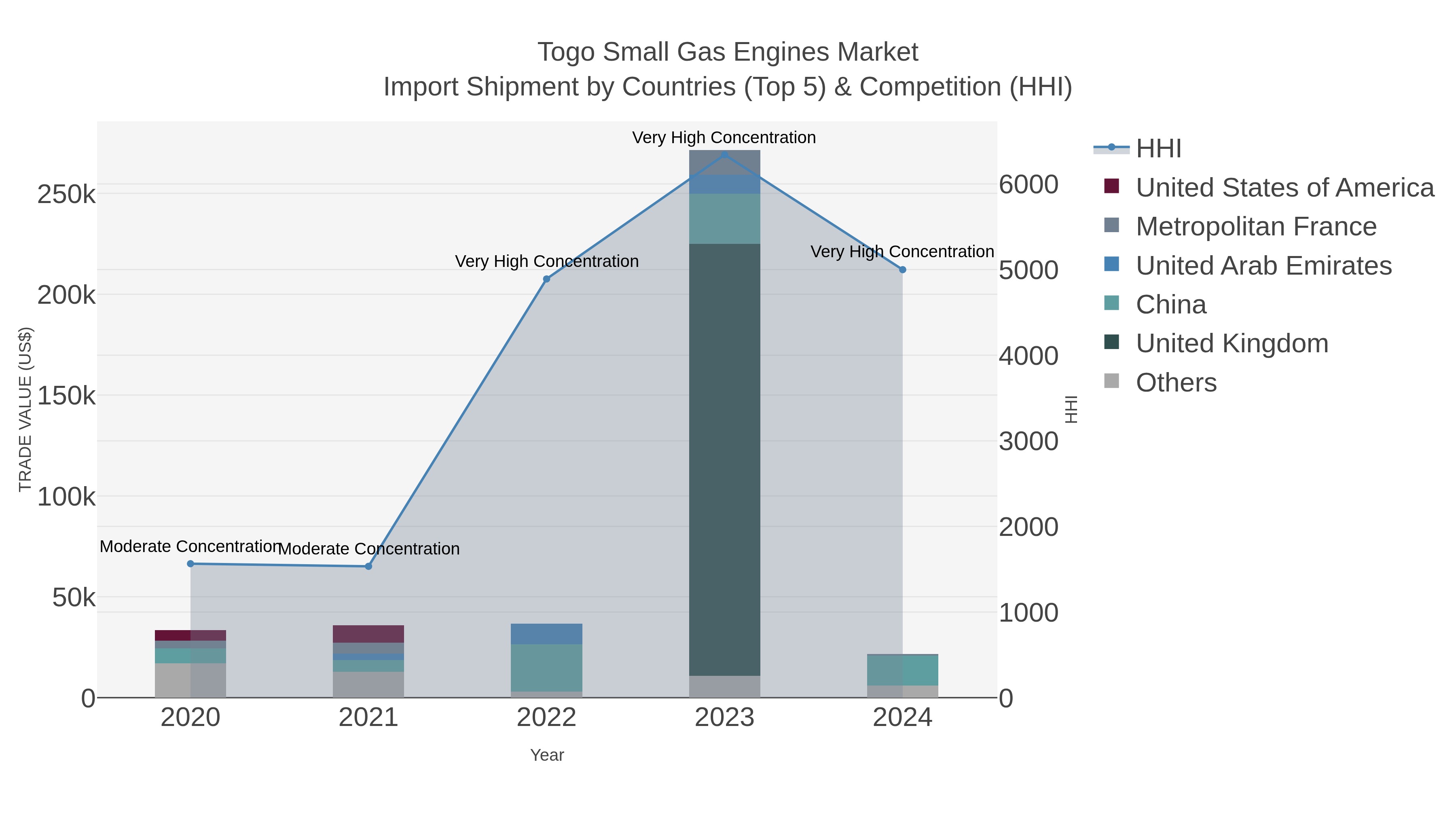Select the 2020 HHI data point
This screenshot has width=1456, height=819.
190,563
